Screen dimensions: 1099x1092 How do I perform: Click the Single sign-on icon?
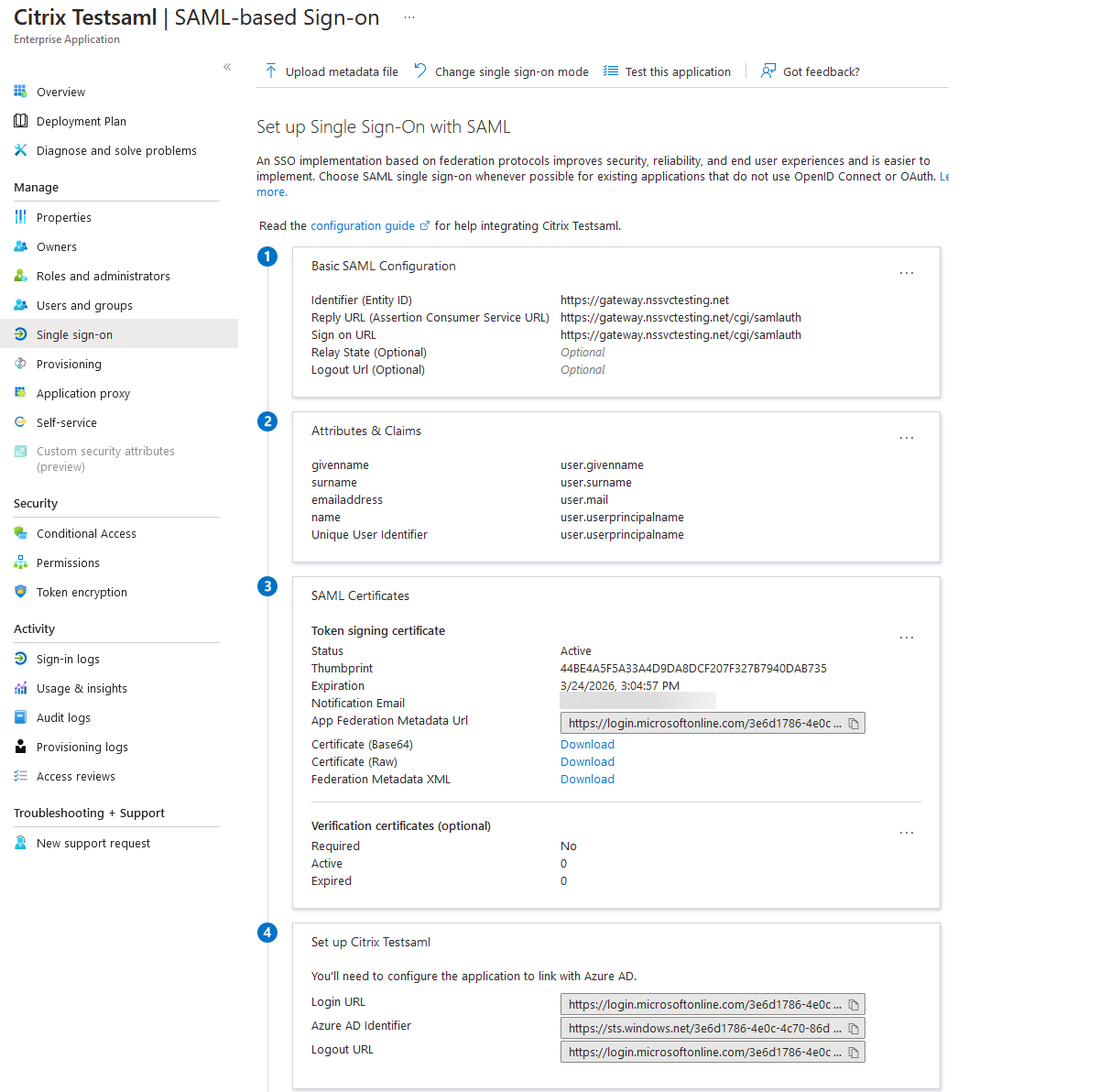tap(20, 334)
